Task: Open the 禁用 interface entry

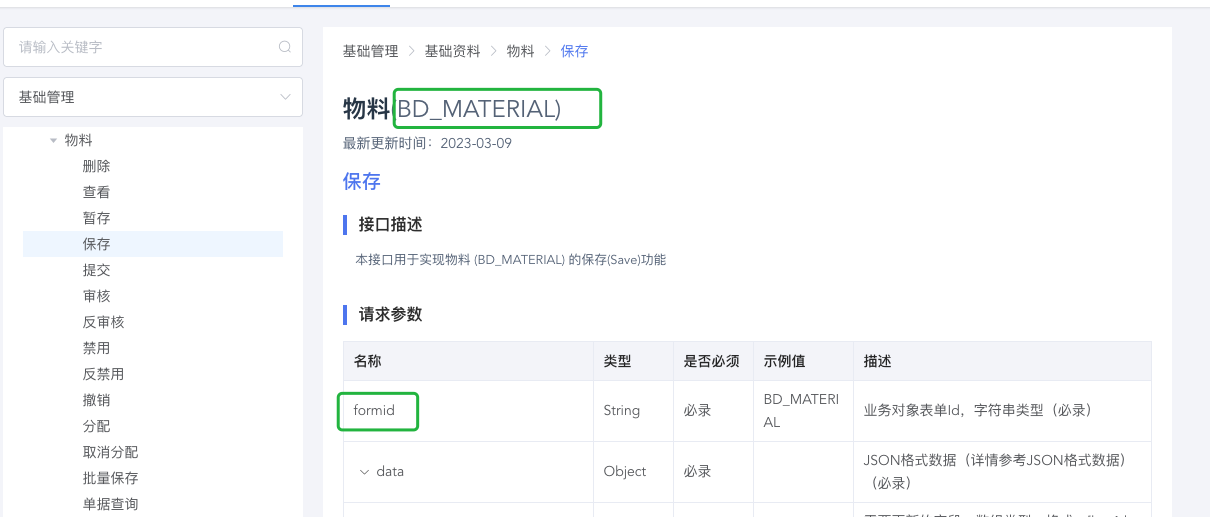Action: (97, 348)
